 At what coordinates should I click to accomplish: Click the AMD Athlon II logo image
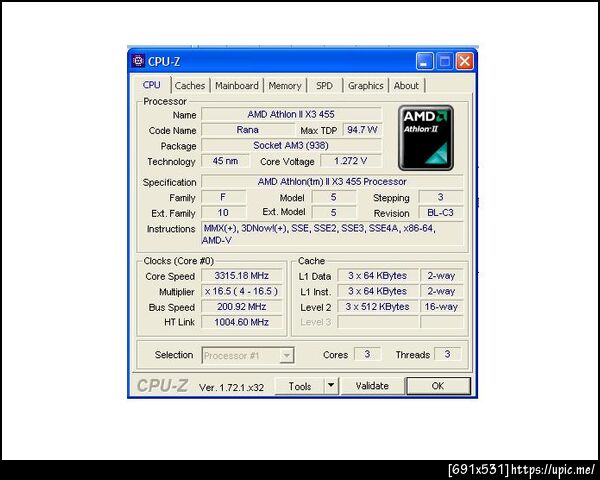pyautogui.click(x=426, y=138)
